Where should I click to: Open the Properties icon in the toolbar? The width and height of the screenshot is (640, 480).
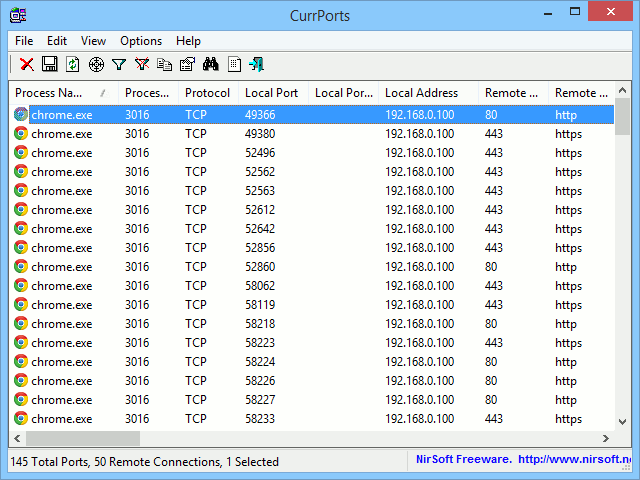point(187,64)
